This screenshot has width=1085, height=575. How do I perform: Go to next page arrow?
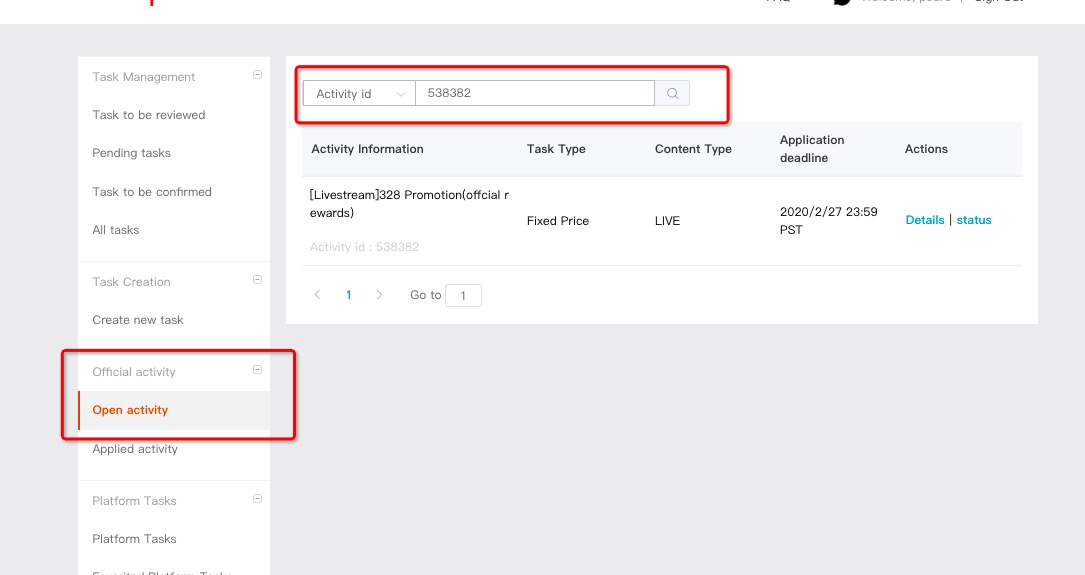379,295
